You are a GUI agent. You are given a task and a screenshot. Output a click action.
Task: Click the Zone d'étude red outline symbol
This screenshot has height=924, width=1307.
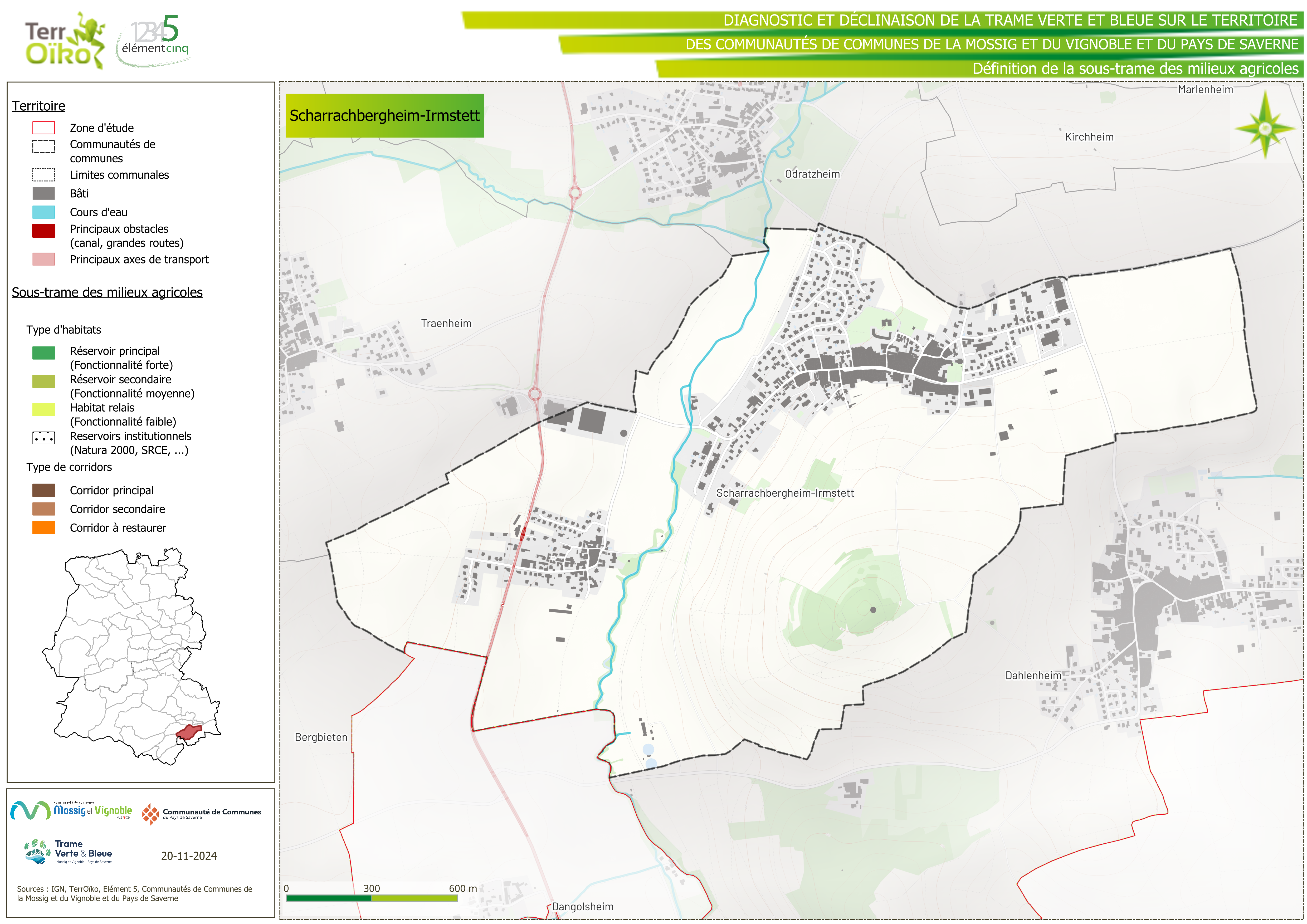tap(43, 128)
